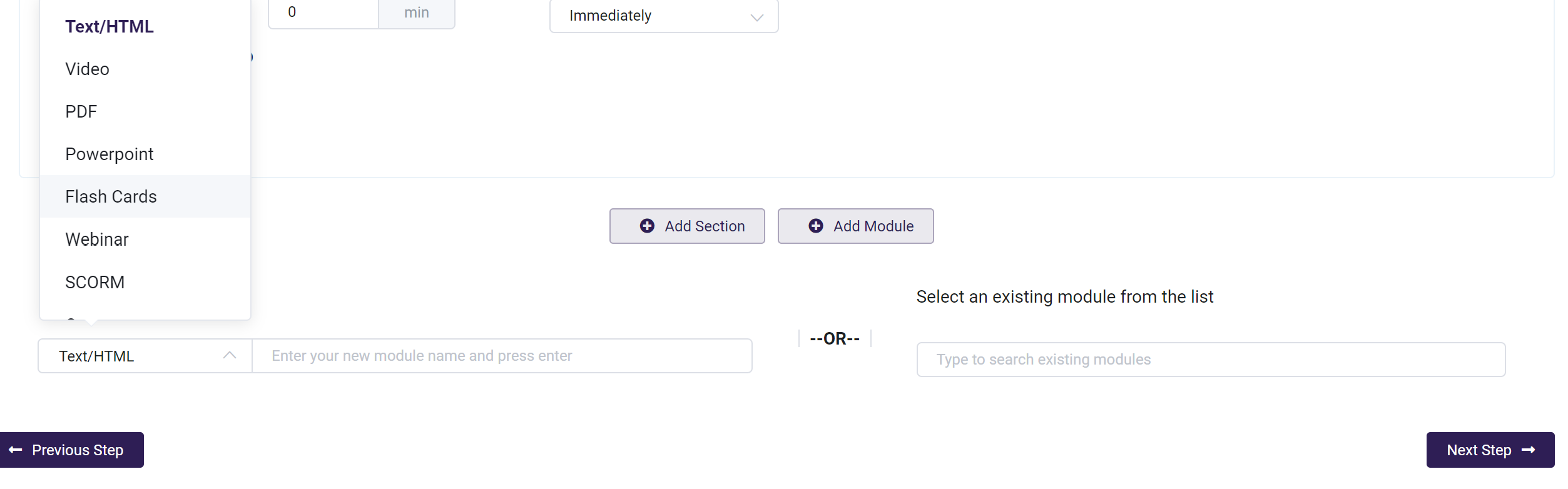Pick "SCORM" from the module type list

tap(95, 282)
